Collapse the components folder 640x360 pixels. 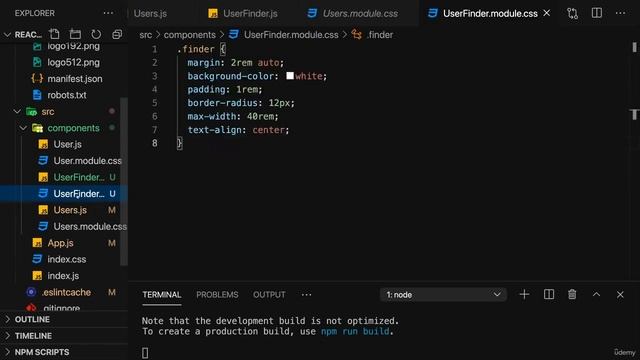[x=23, y=128]
